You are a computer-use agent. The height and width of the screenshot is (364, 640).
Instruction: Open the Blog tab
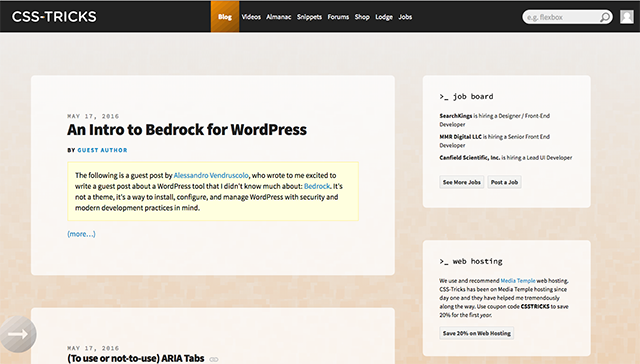pos(225,17)
